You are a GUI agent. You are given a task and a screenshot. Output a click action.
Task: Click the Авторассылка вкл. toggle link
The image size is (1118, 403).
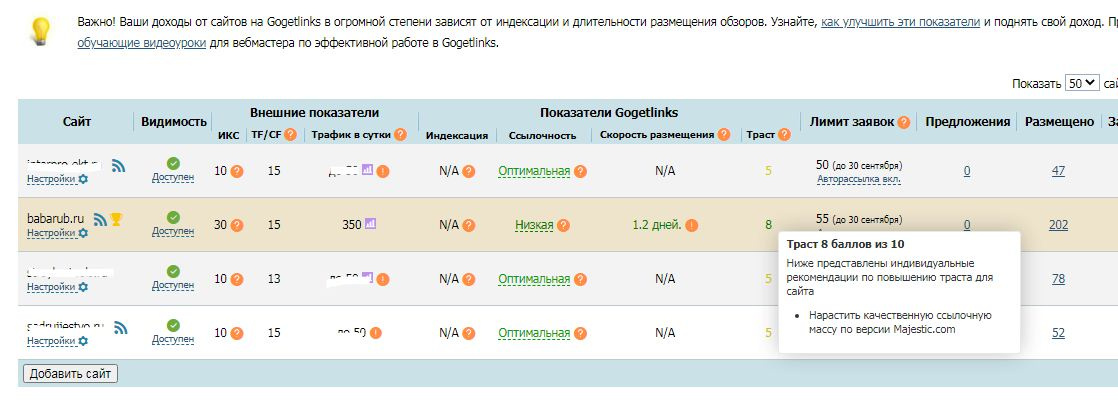[859, 179]
